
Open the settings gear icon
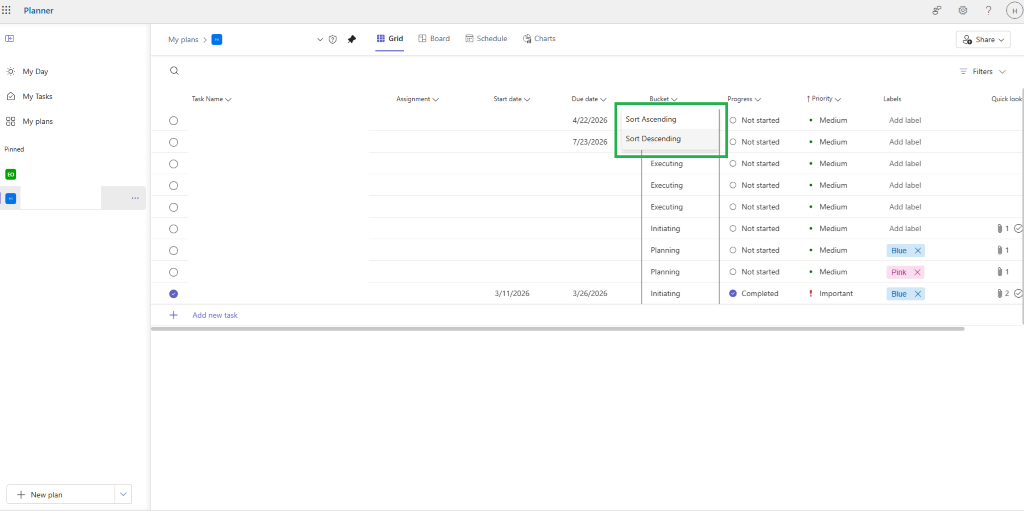(x=963, y=10)
